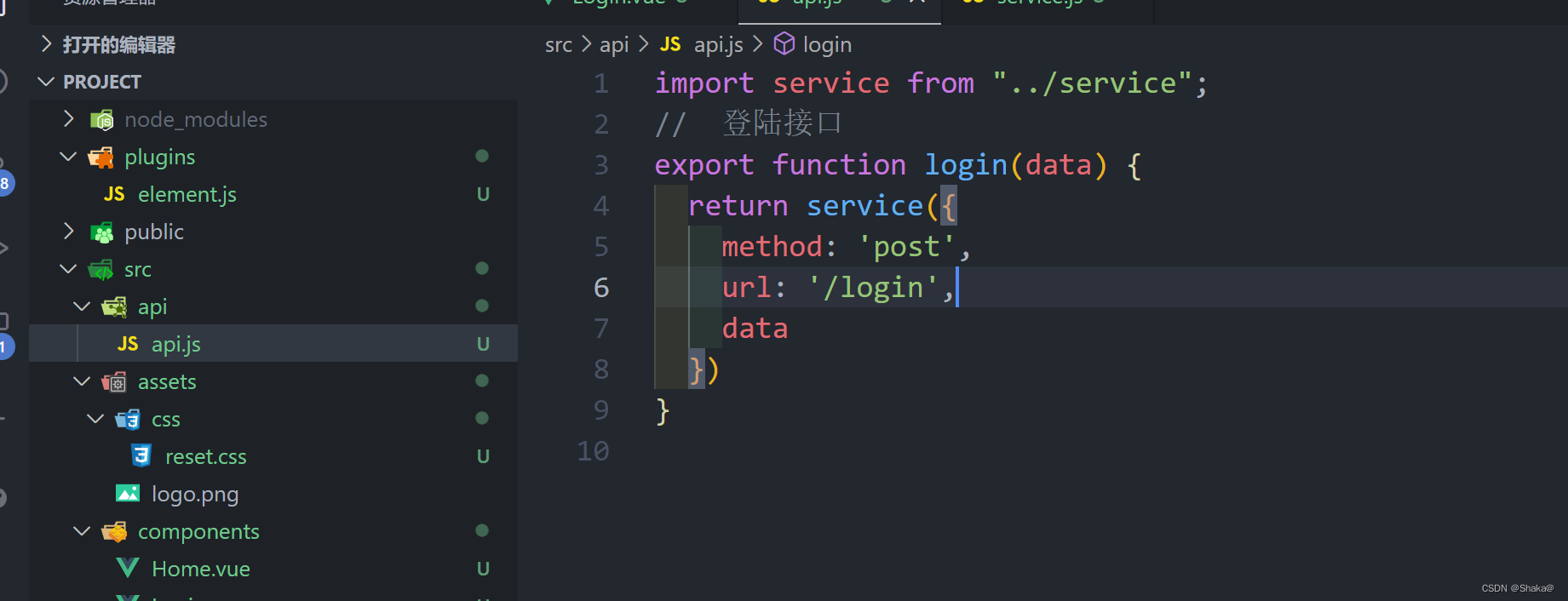Click the 'post' string on line 5
The height and width of the screenshot is (601, 1568).
click(x=906, y=247)
